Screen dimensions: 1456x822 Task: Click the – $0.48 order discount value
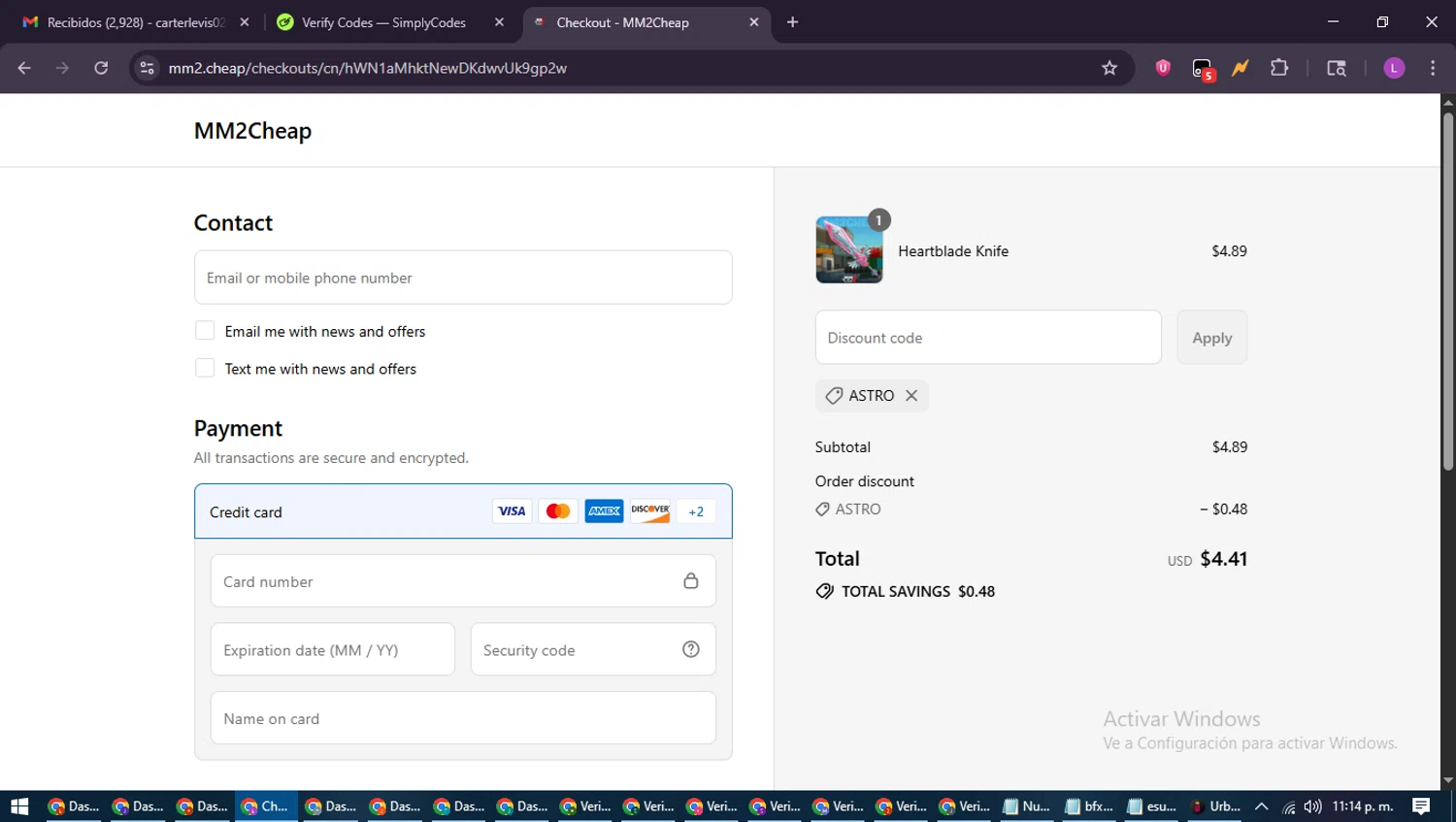[1223, 509]
